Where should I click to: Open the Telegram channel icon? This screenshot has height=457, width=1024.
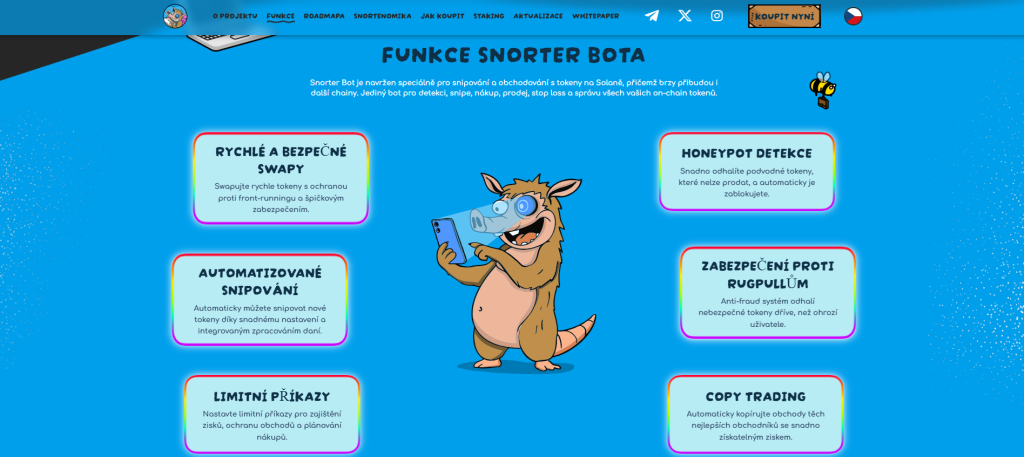tap(652, 16)
